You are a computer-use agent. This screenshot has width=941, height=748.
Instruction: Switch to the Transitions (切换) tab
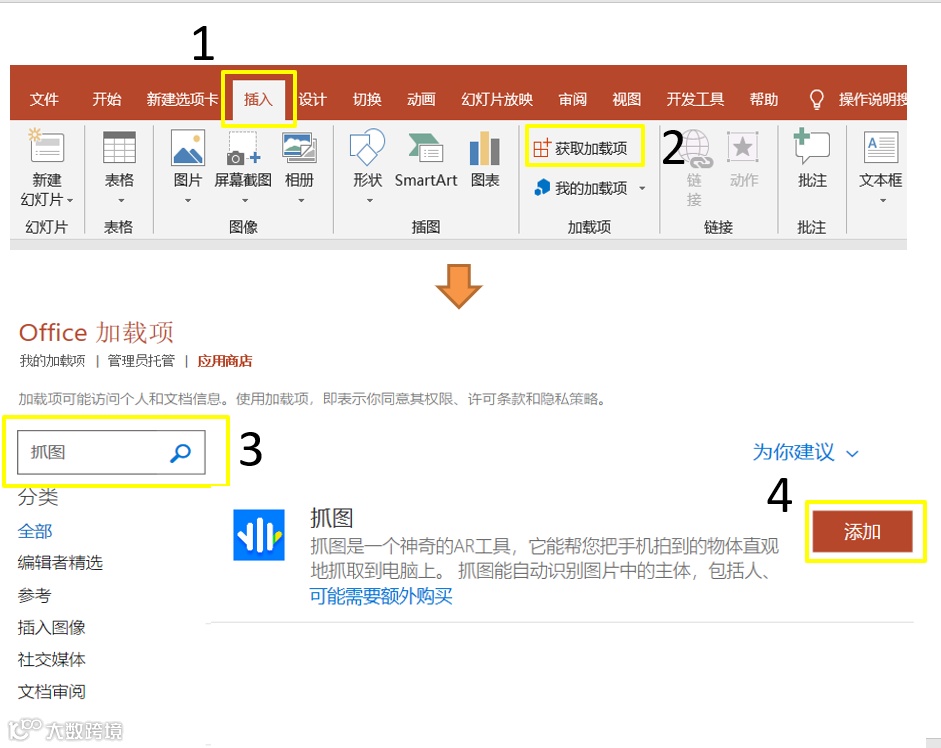(x=367, y=99)
